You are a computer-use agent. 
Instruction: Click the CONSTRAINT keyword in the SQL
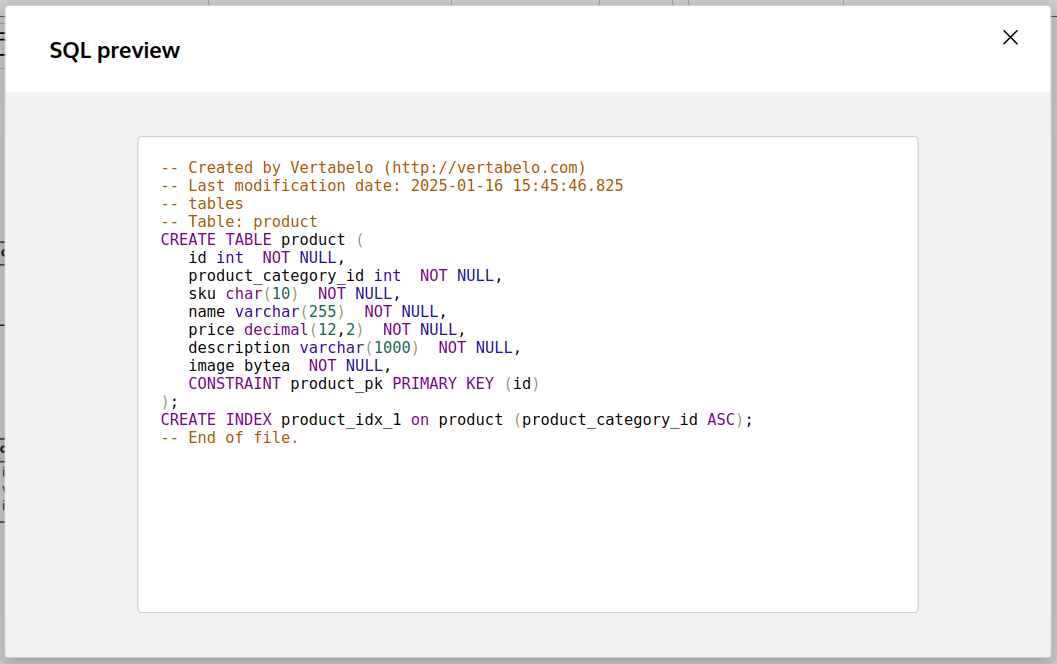[x=234, y=384]
